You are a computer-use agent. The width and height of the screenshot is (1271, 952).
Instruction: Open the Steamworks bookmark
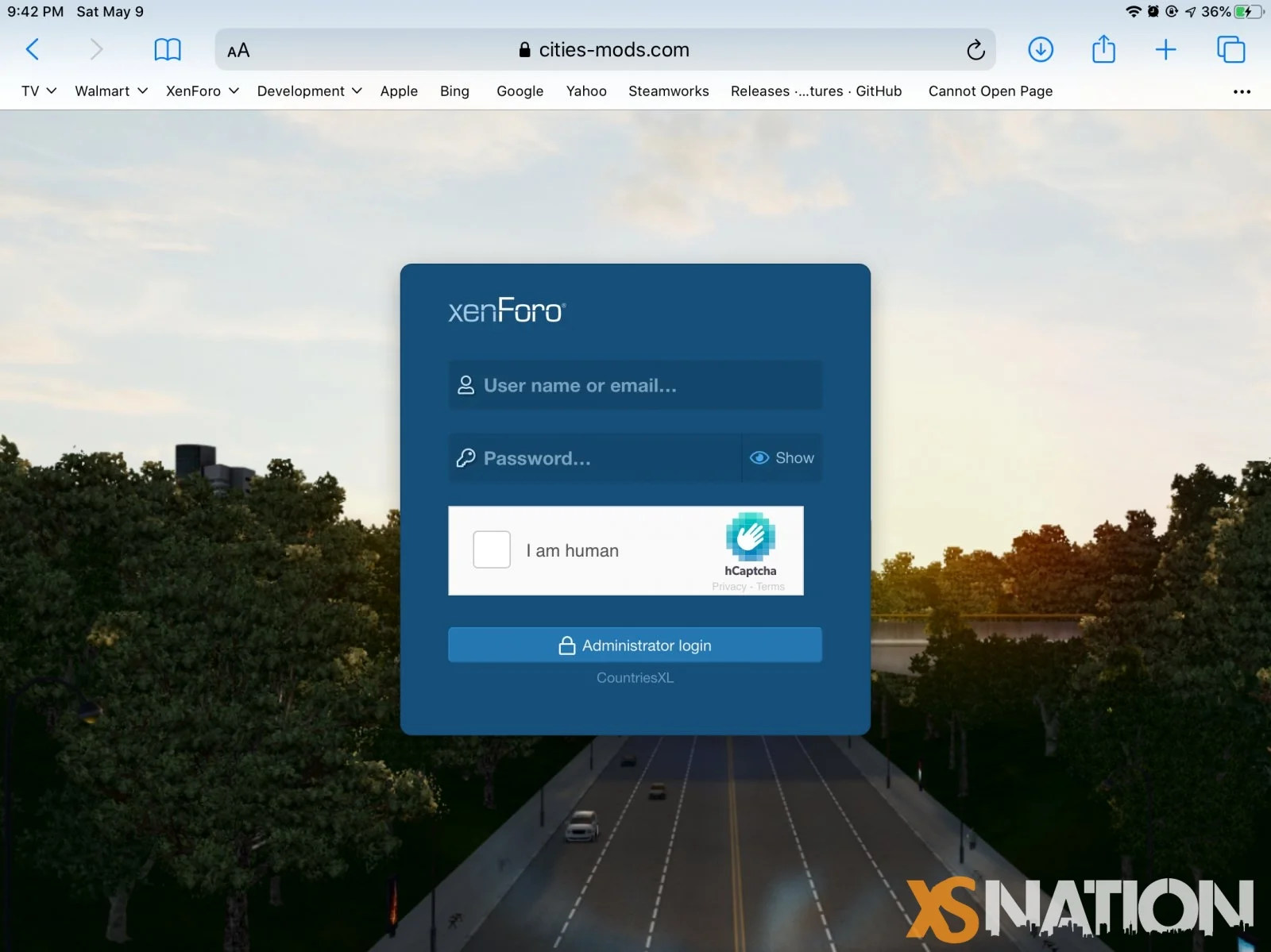pos(668,91)
